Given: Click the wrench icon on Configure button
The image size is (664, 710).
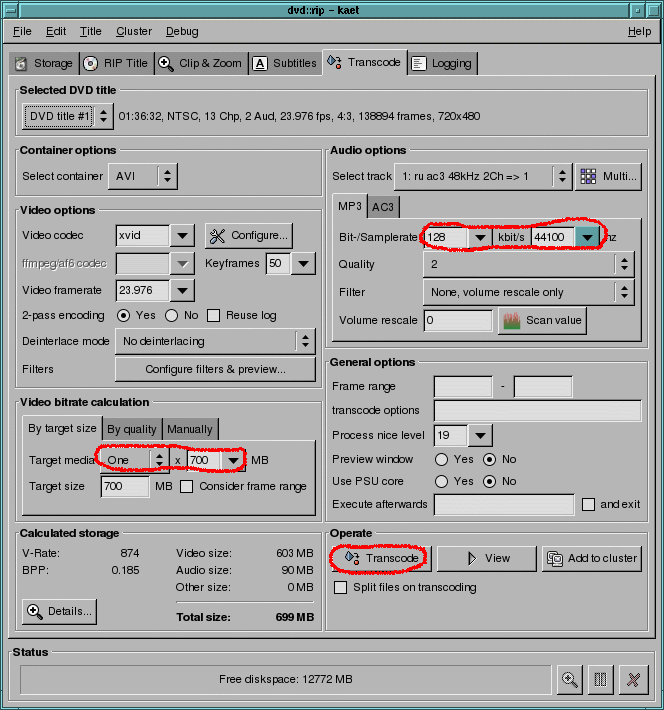Looking at the screenshot, I should pyautogui.click(x=217, y=235).
